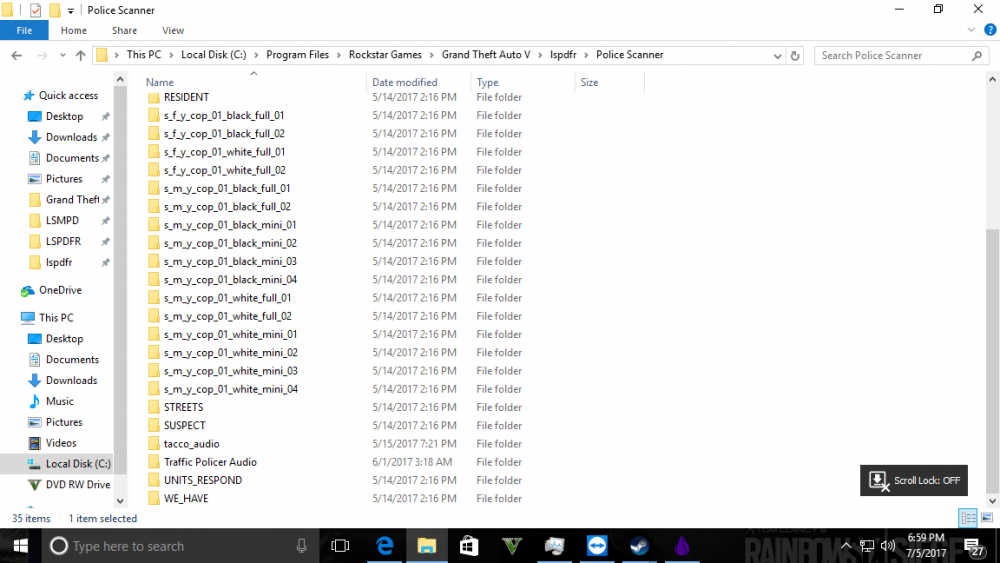Switch to the Home ribbon tab
Image resolution: width=1000 pixels, height=563 pixels.
(x=73, y=31)
